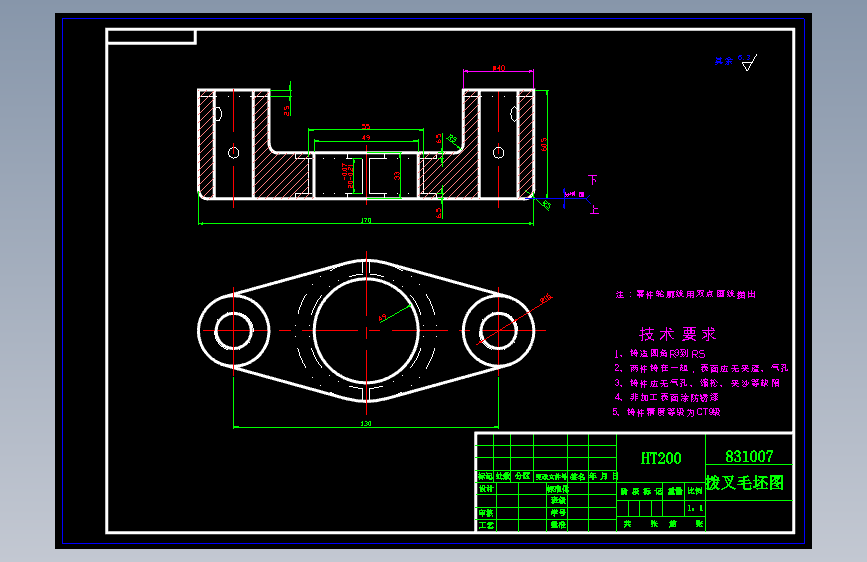This screenshot has height=562, width=867.
Task: Click the 55 width dimension
Action: pyautogui.click(x=366, y=127)
